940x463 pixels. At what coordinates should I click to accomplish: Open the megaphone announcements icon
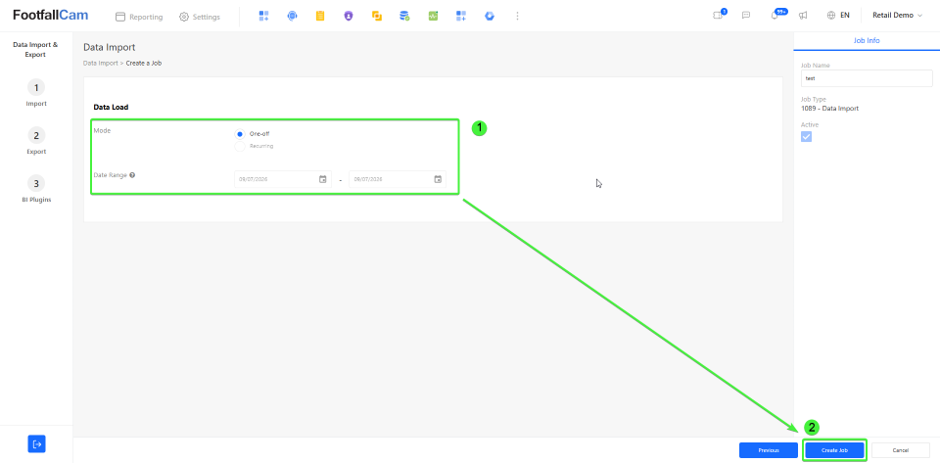pyautogui.click(x=803, y=16)
